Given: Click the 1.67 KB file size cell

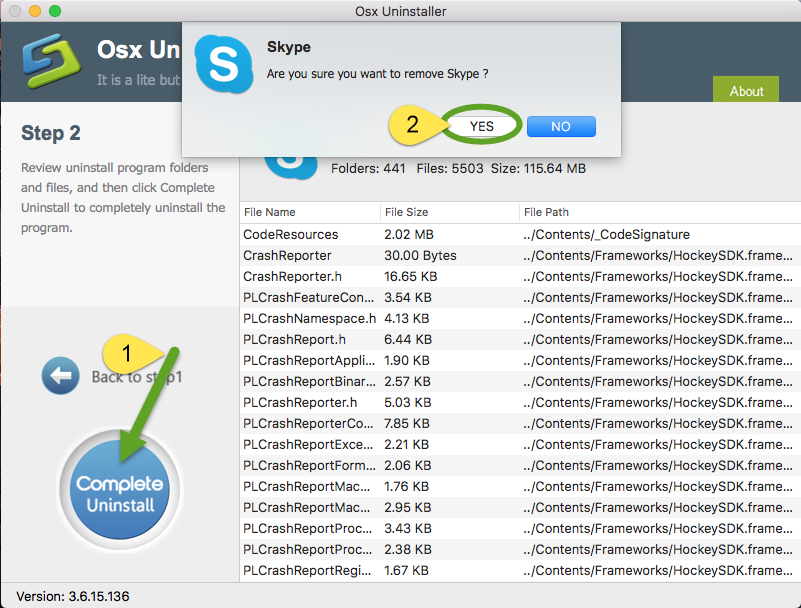Looking at the screenshot, I should [407, 570].
